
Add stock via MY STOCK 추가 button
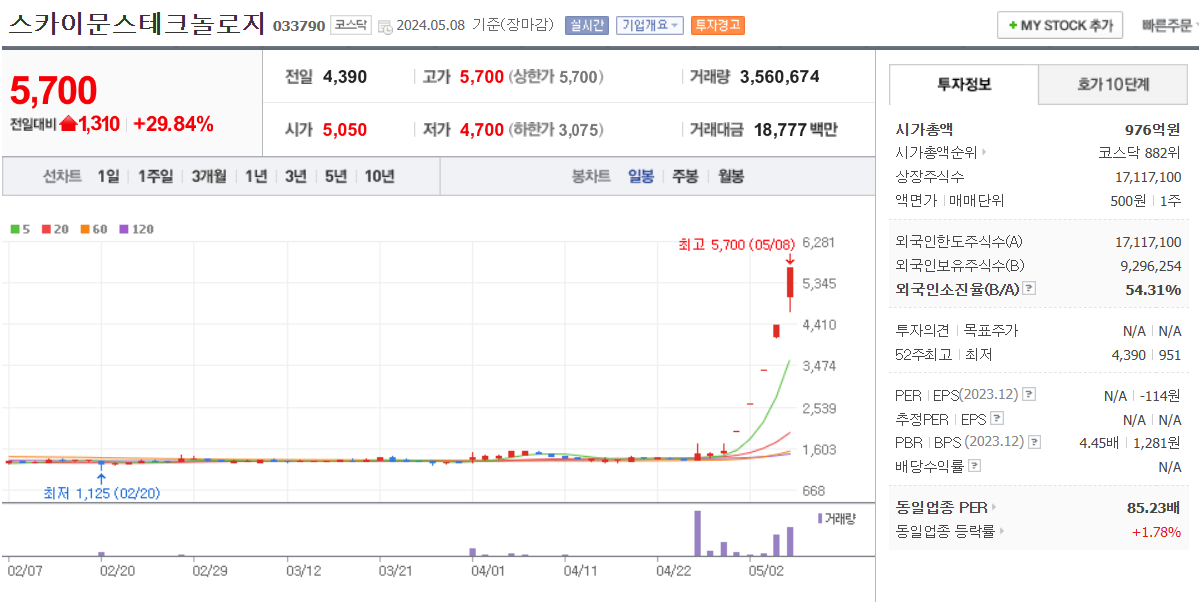1060,25
